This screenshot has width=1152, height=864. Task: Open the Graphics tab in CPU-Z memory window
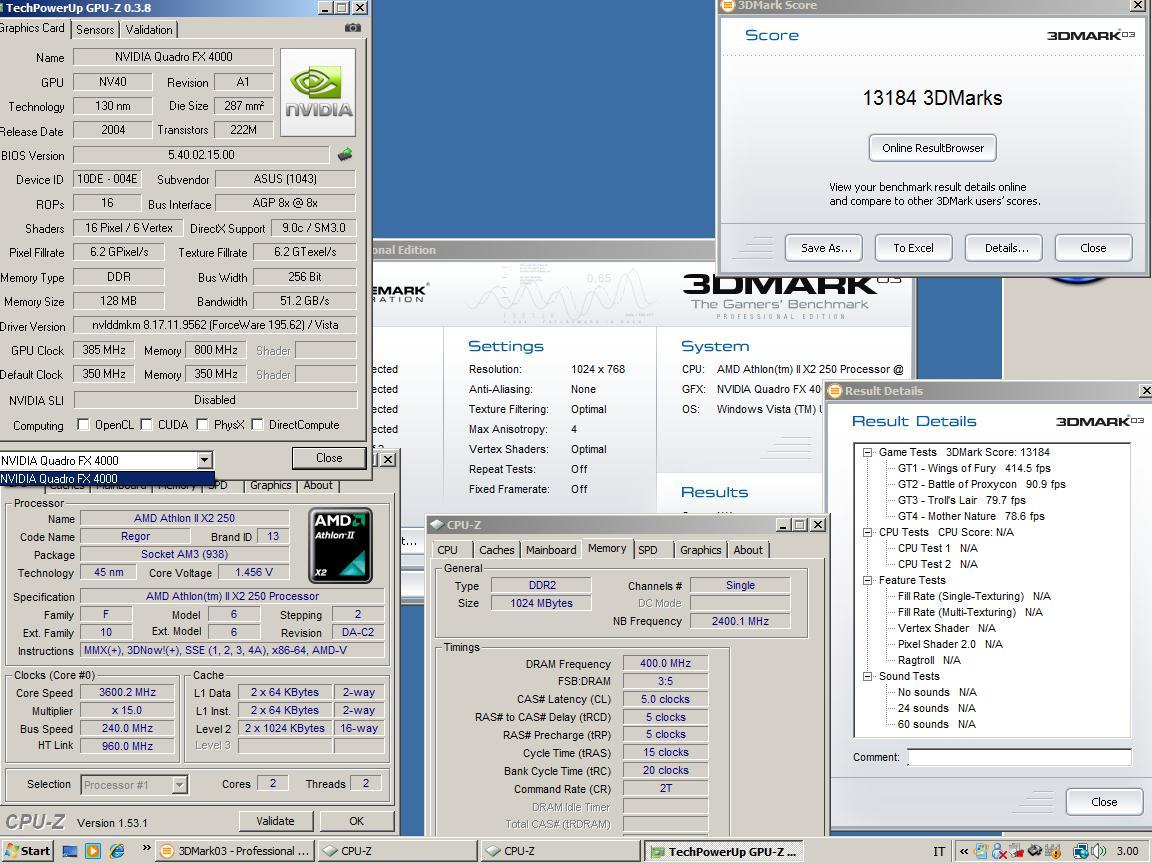[x=700, y=550]
